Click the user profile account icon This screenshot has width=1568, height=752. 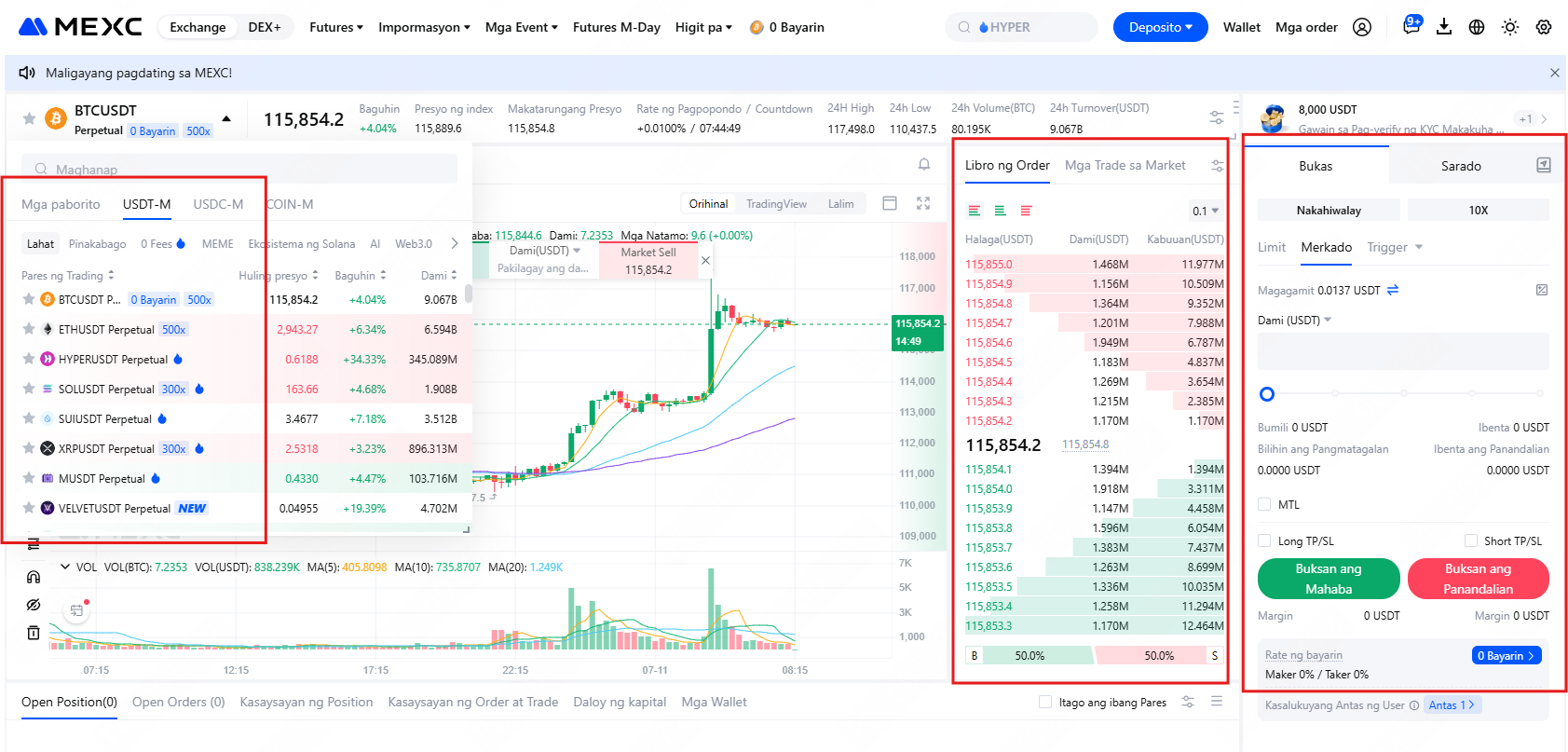[1362, 27]
